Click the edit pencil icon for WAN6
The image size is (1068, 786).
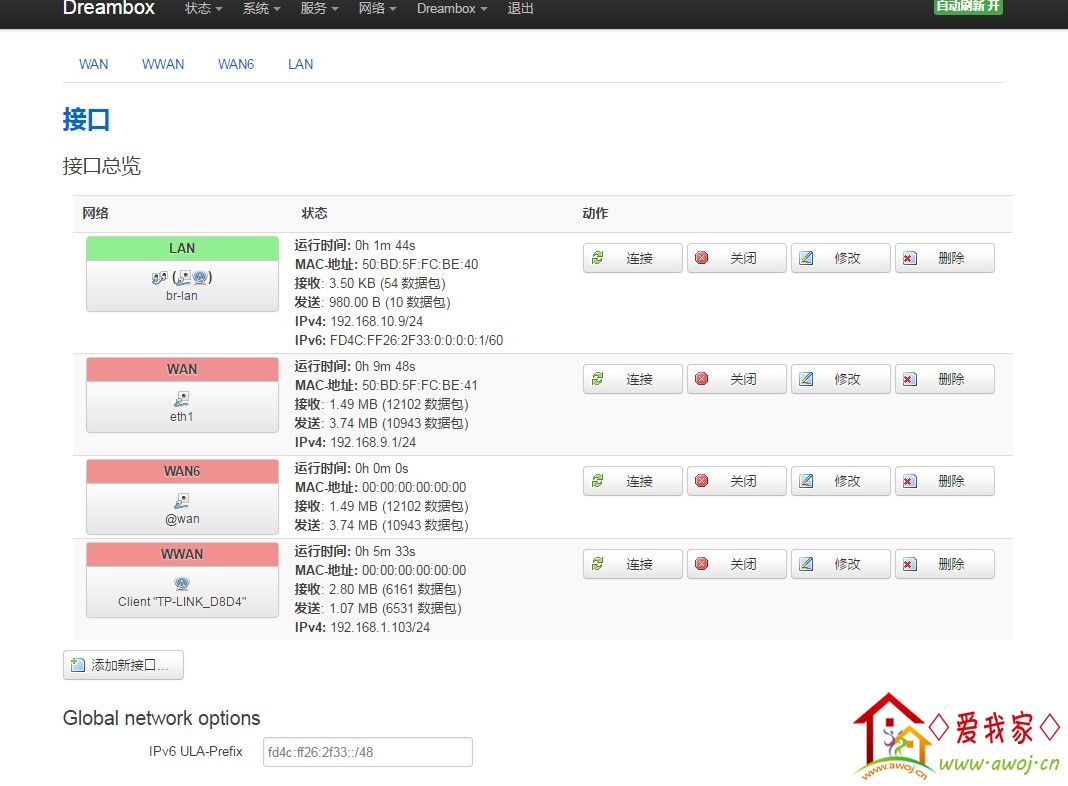coord(807,481)
